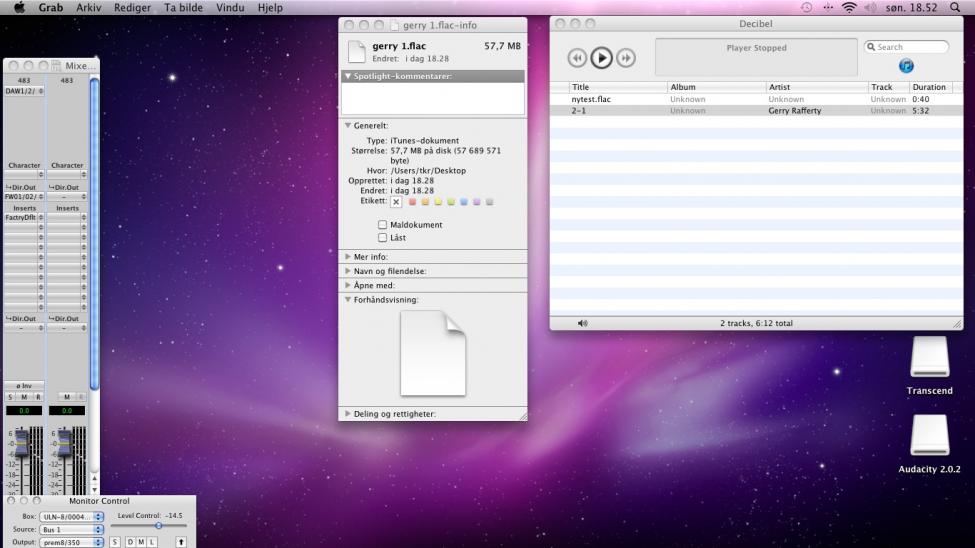This screenshot has height=548, width=975.
Task: Select the nytest.flac track row
Action: coord(756,99)
